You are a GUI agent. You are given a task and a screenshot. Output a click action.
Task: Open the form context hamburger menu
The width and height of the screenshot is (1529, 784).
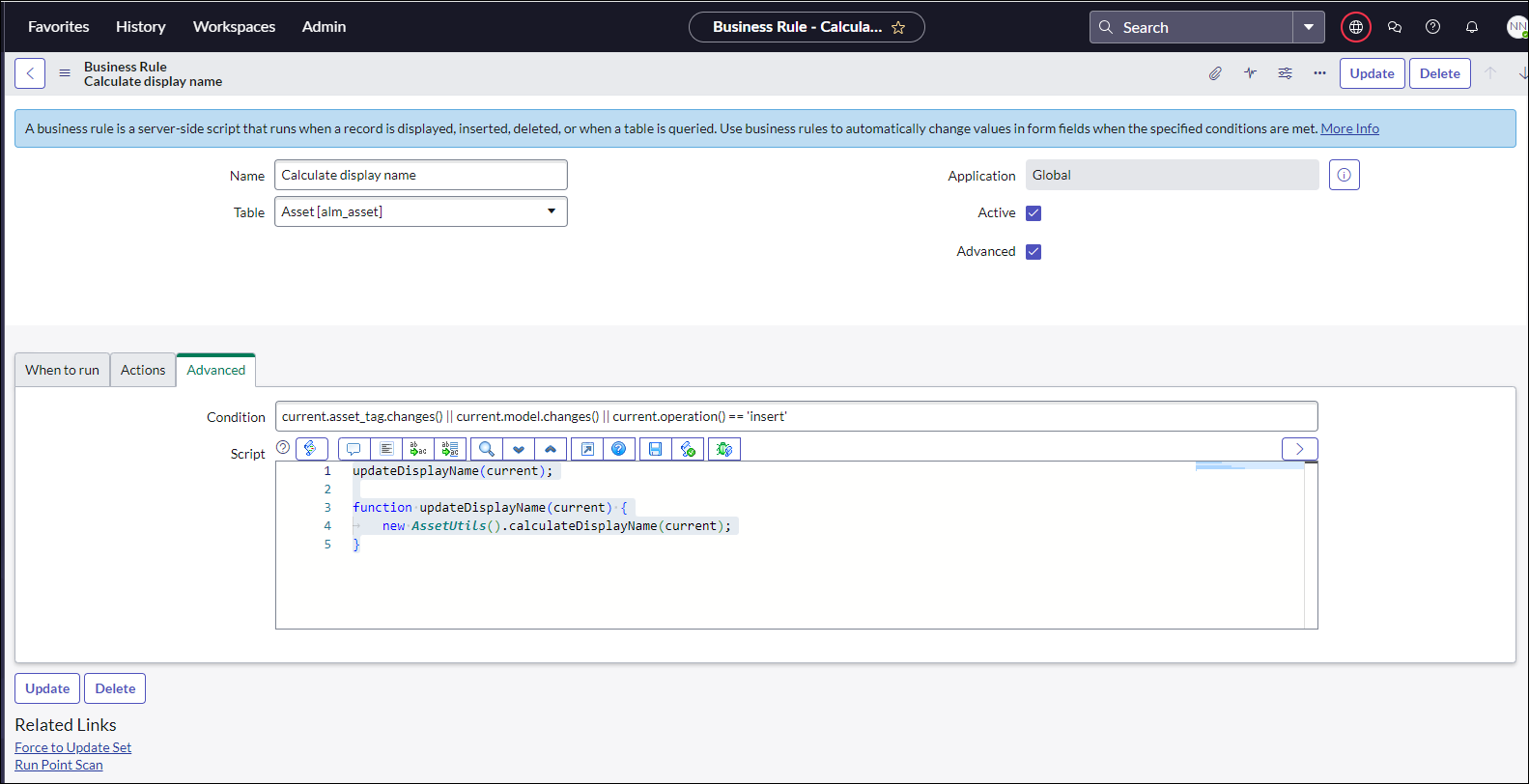(65, 73)
